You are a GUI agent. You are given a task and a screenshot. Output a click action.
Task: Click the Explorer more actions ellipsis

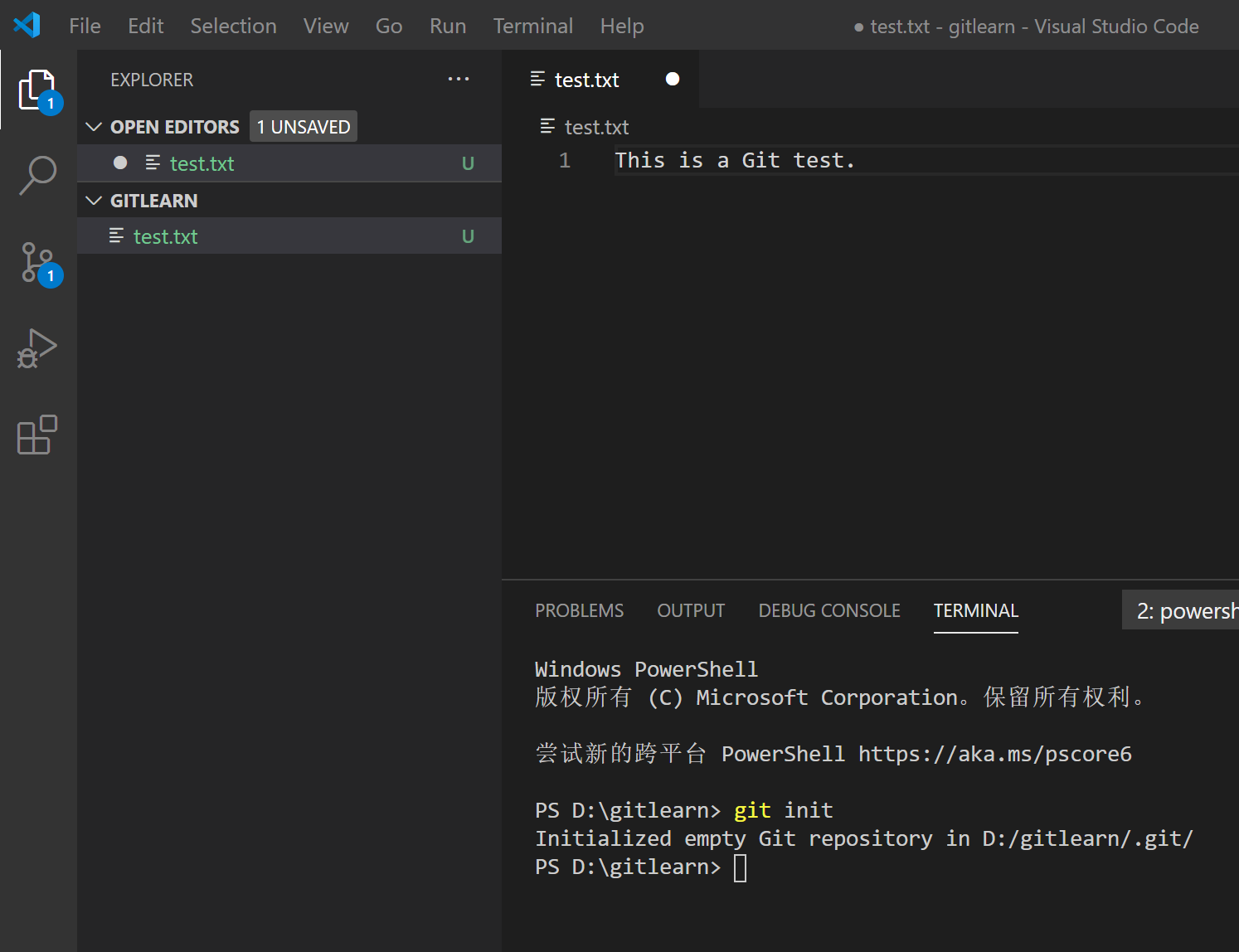point(459,80)
